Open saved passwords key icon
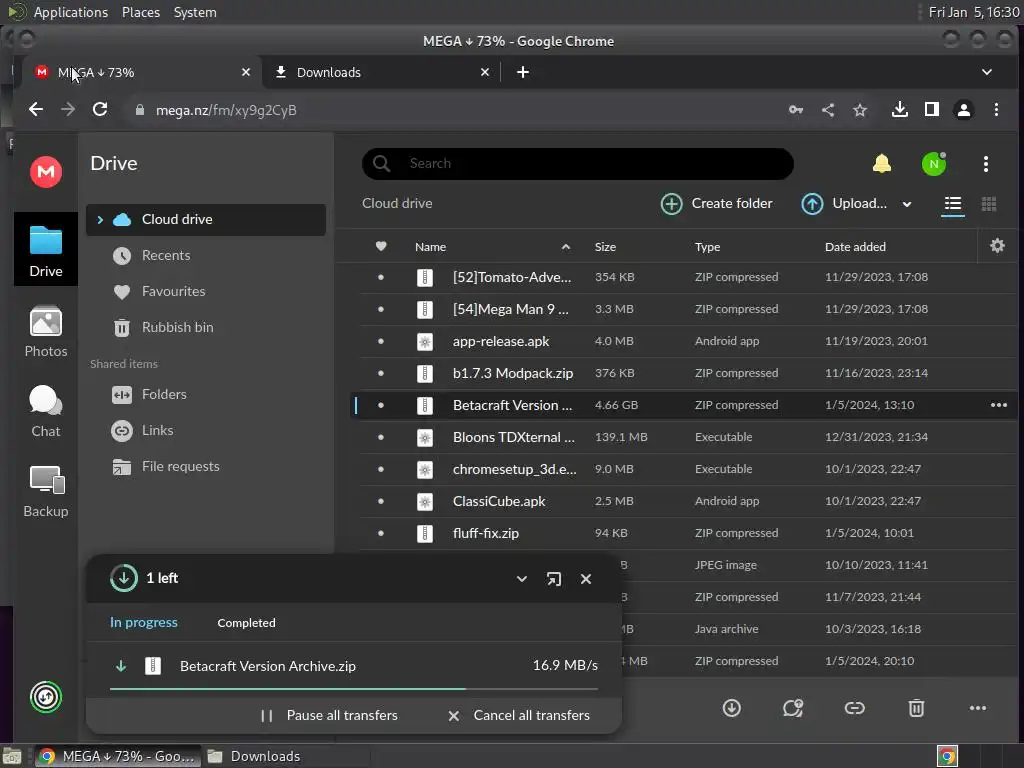This screenshot has width=1024, height=768. [x=796, y=110]
